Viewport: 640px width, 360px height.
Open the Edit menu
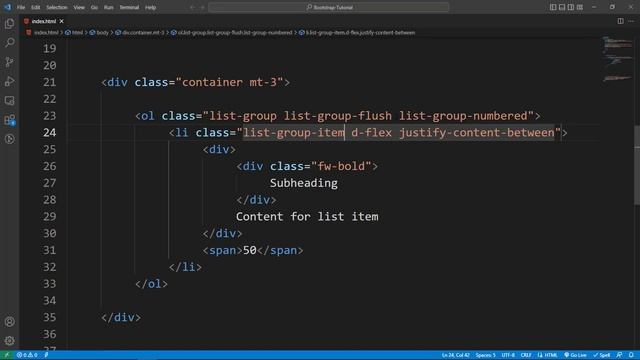tap(36, 7)
